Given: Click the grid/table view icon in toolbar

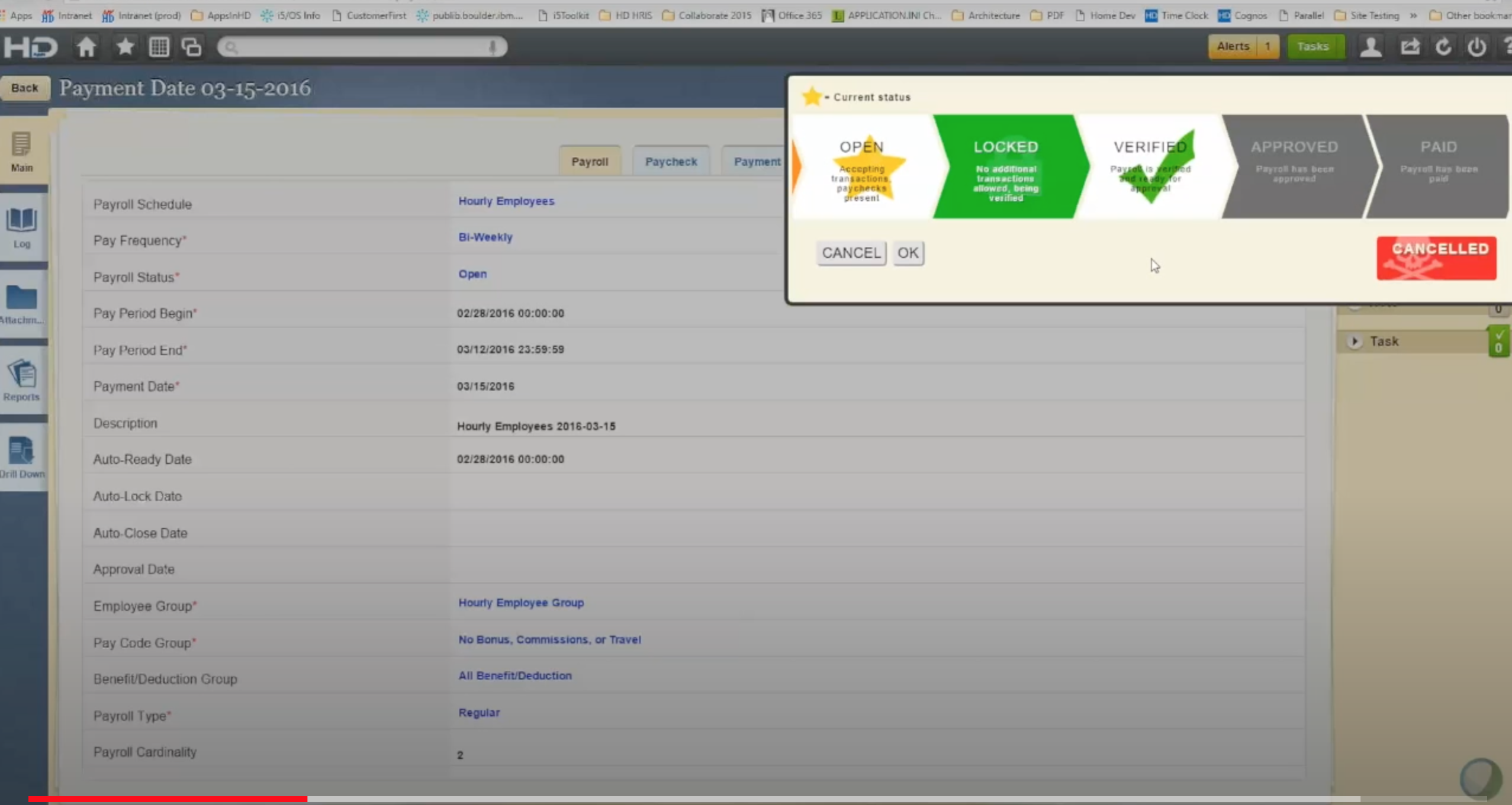Looking at the screenshot, I should [158, 47].
